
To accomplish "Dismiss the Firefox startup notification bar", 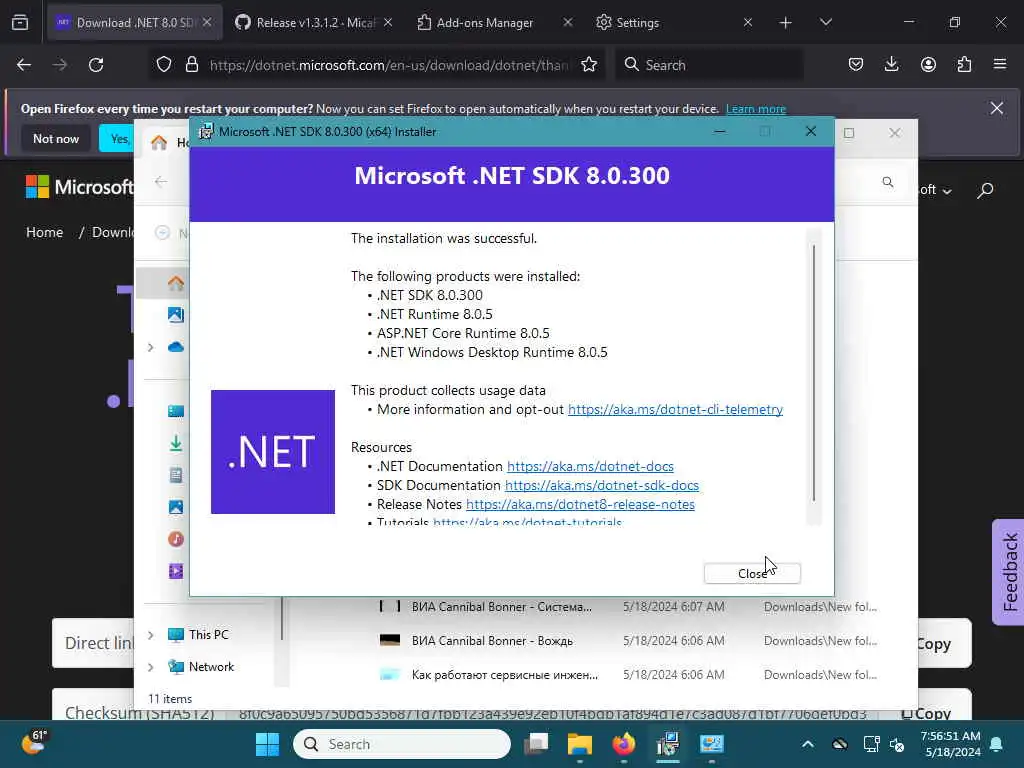I will pos(997,108).
